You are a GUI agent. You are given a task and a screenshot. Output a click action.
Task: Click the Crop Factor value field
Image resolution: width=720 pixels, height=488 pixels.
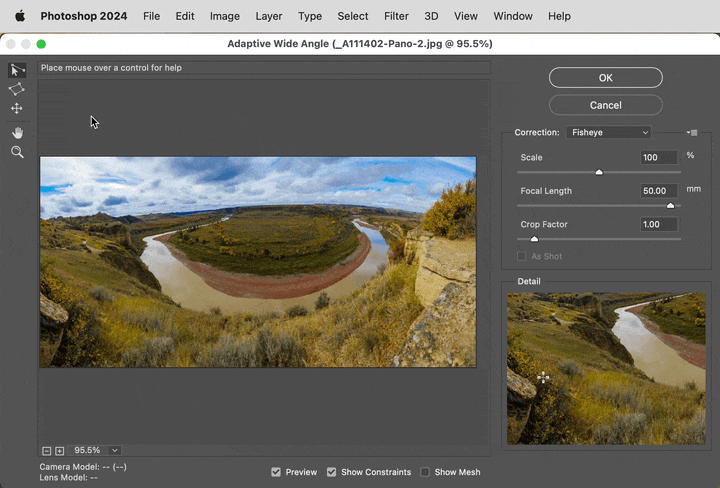click(658, 224)
